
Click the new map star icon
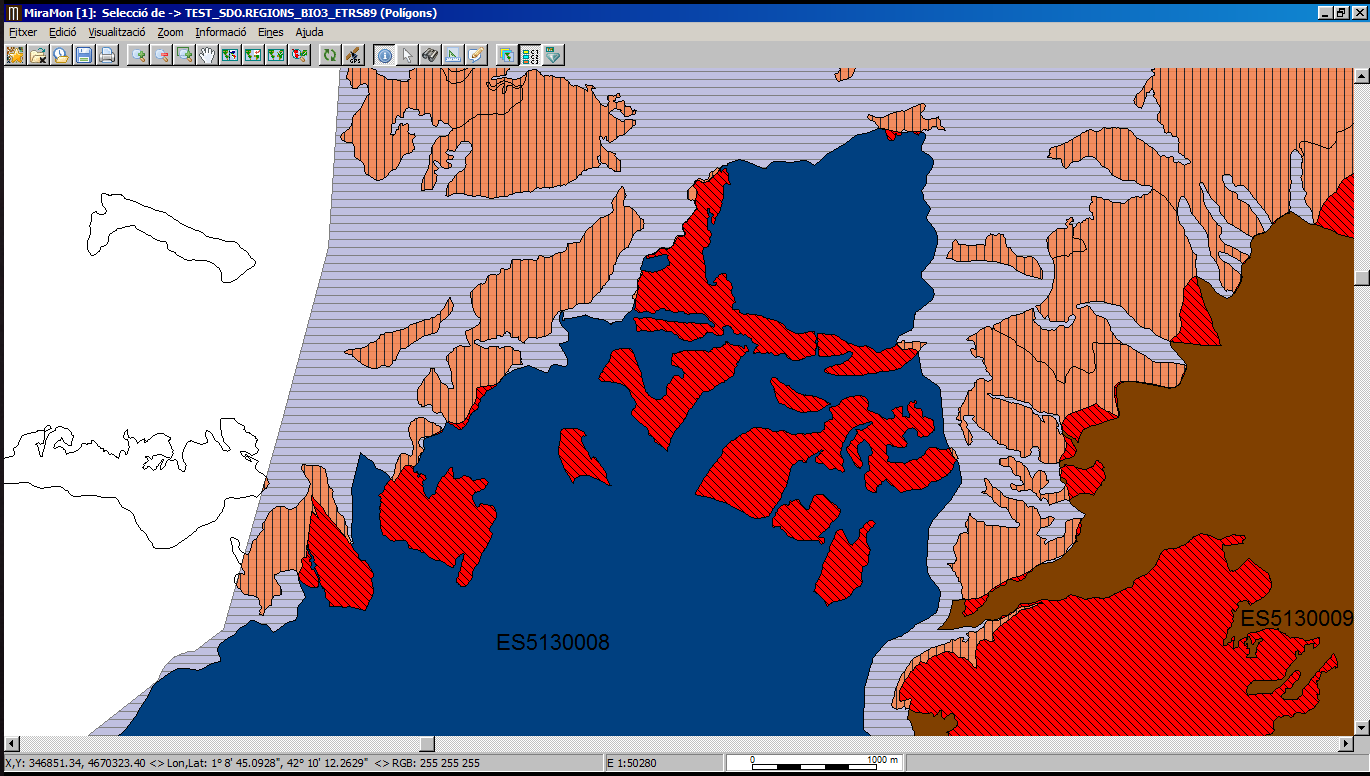[x=15, y=55]
